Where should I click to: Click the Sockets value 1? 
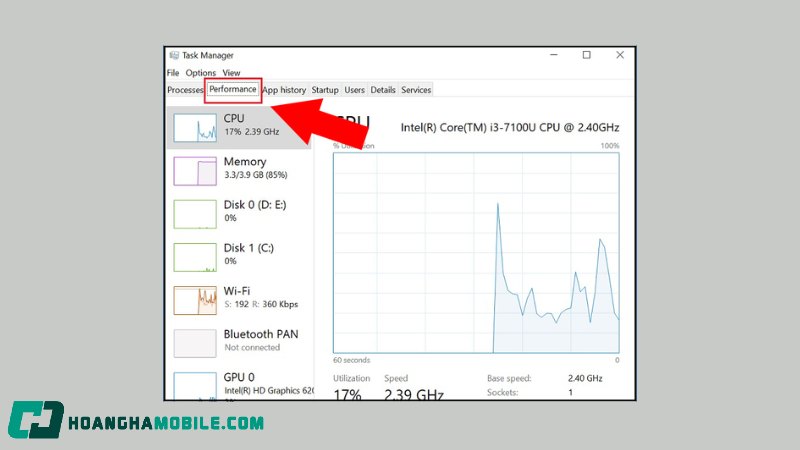click(570, 392)
